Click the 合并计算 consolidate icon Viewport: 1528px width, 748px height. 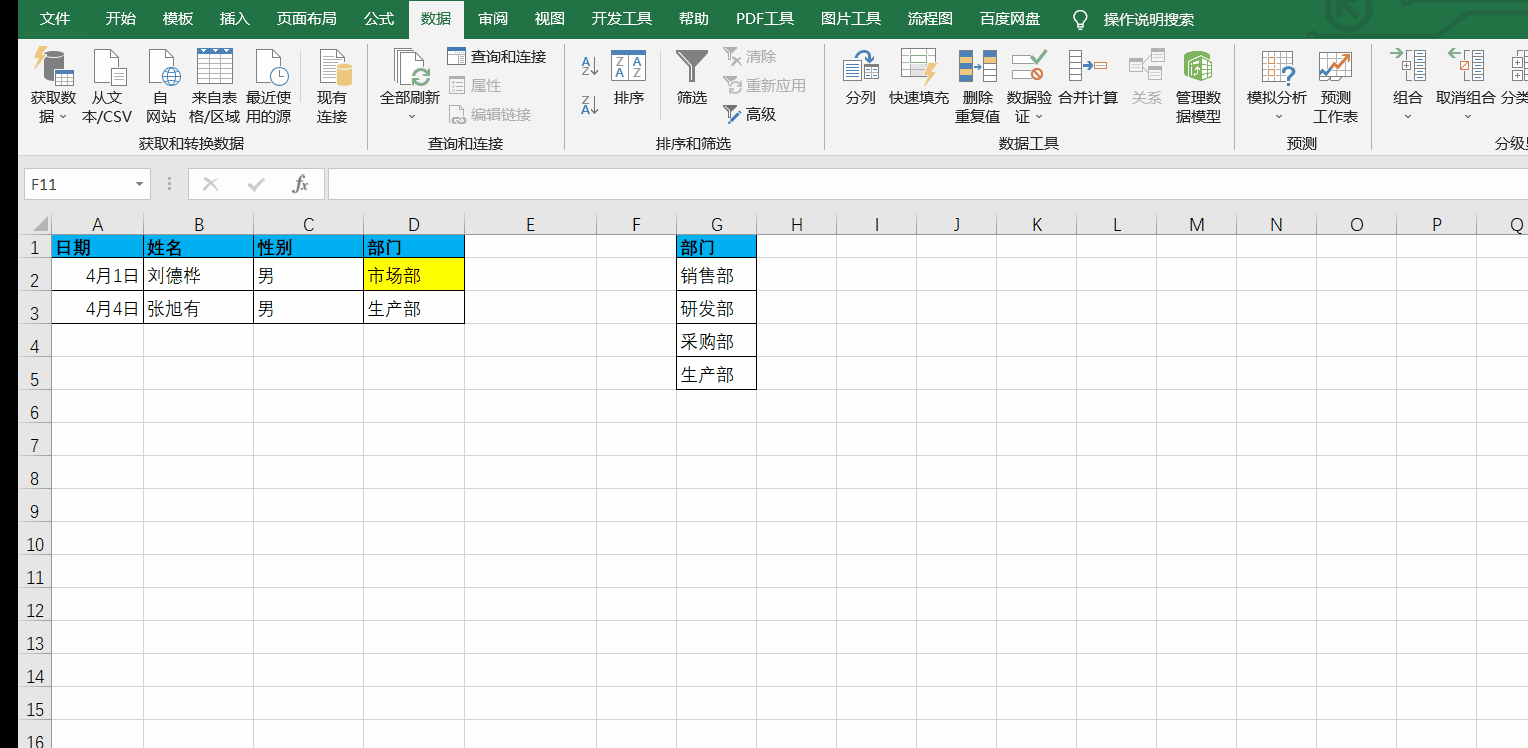(1088, 68)
